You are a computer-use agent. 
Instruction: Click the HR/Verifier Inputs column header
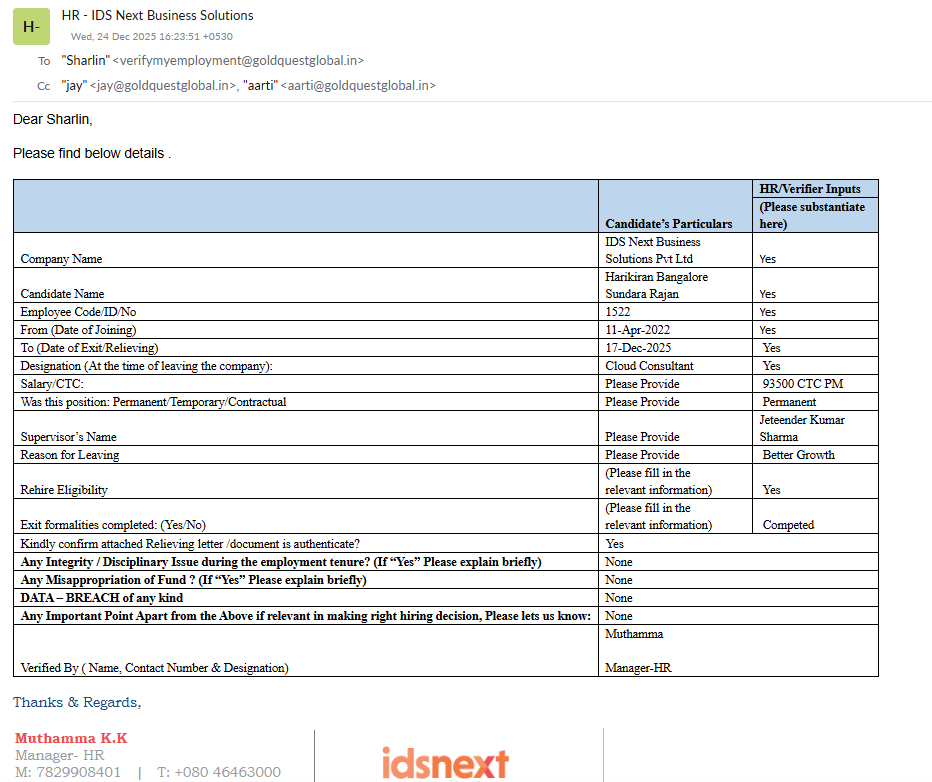pos(810,189)
